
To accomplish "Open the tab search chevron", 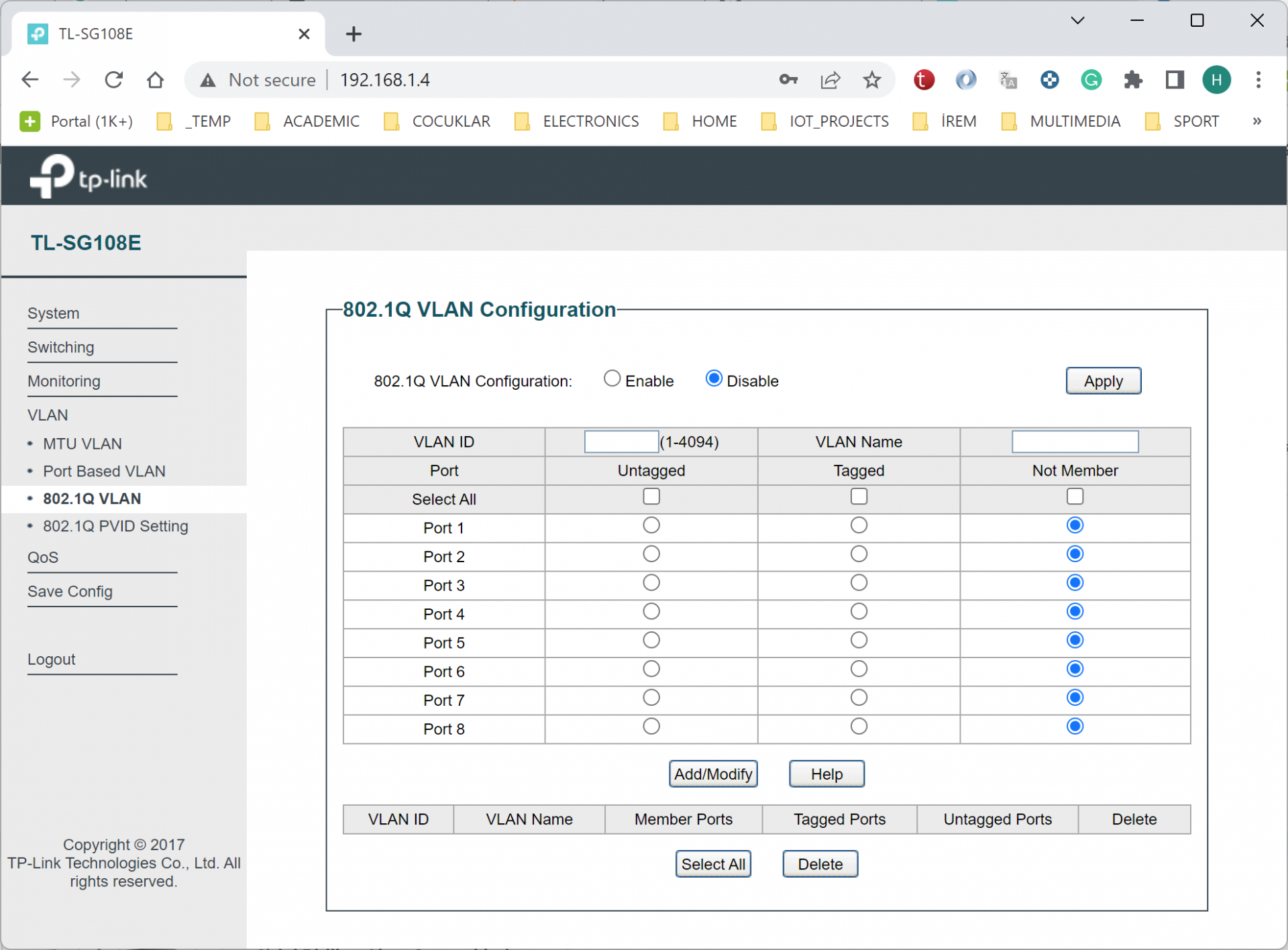I will (1077, 21).
